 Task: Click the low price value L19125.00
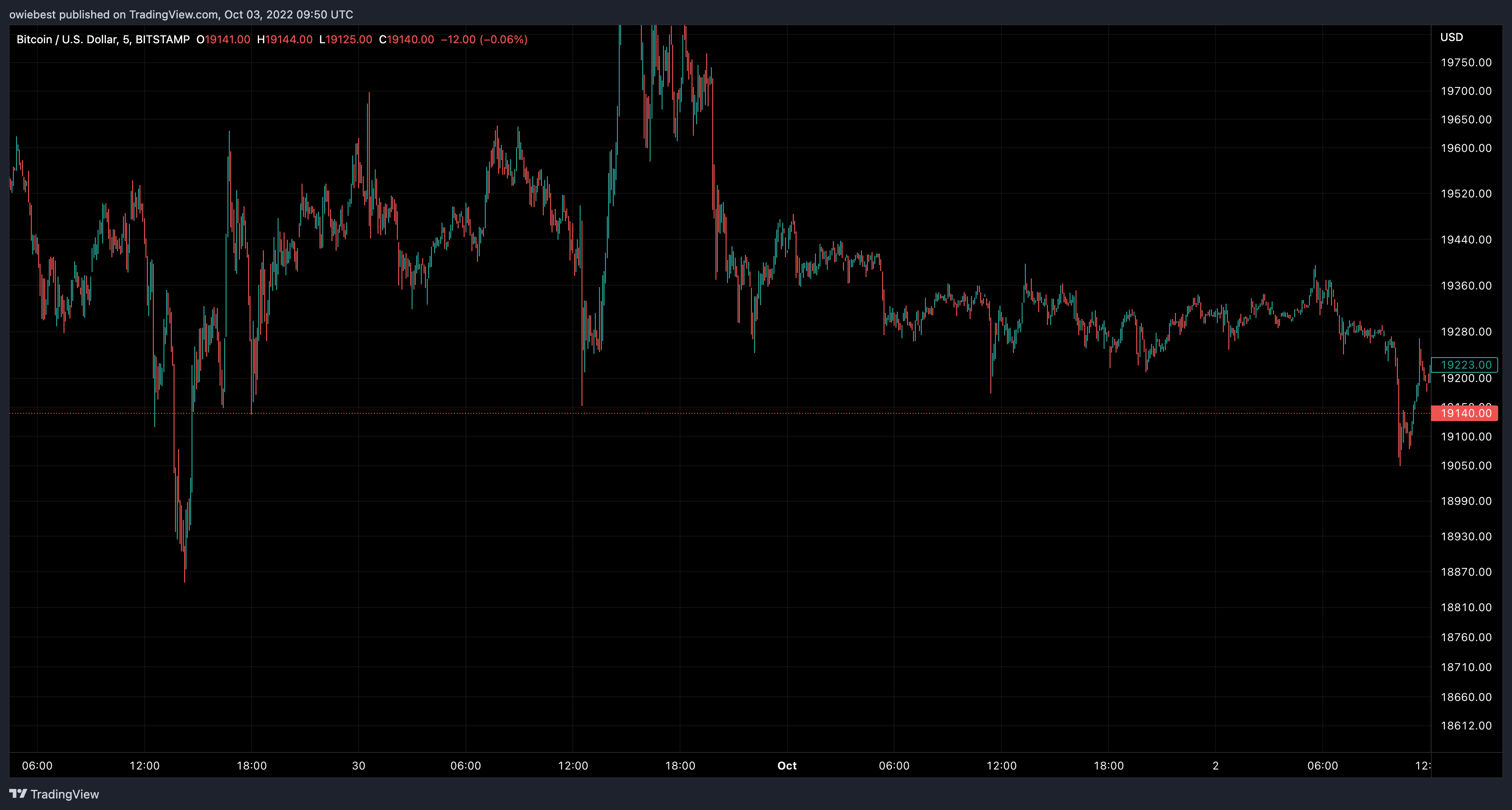coord(346,39)
